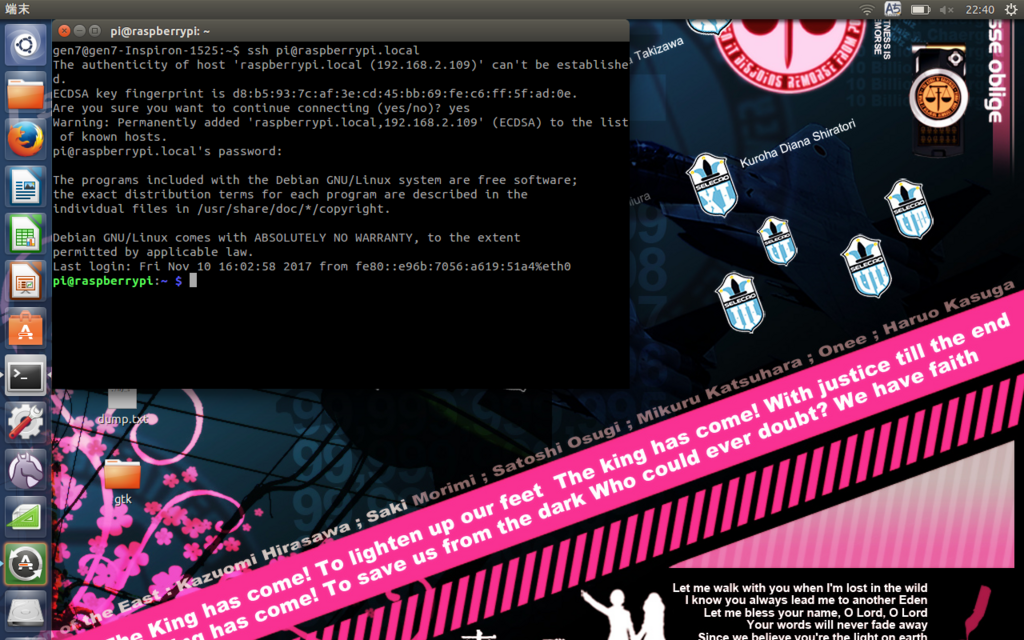This screenshot has height=640, width=1024.
Task: Open Software Updater from the launcher
Action: pos(25,563)
